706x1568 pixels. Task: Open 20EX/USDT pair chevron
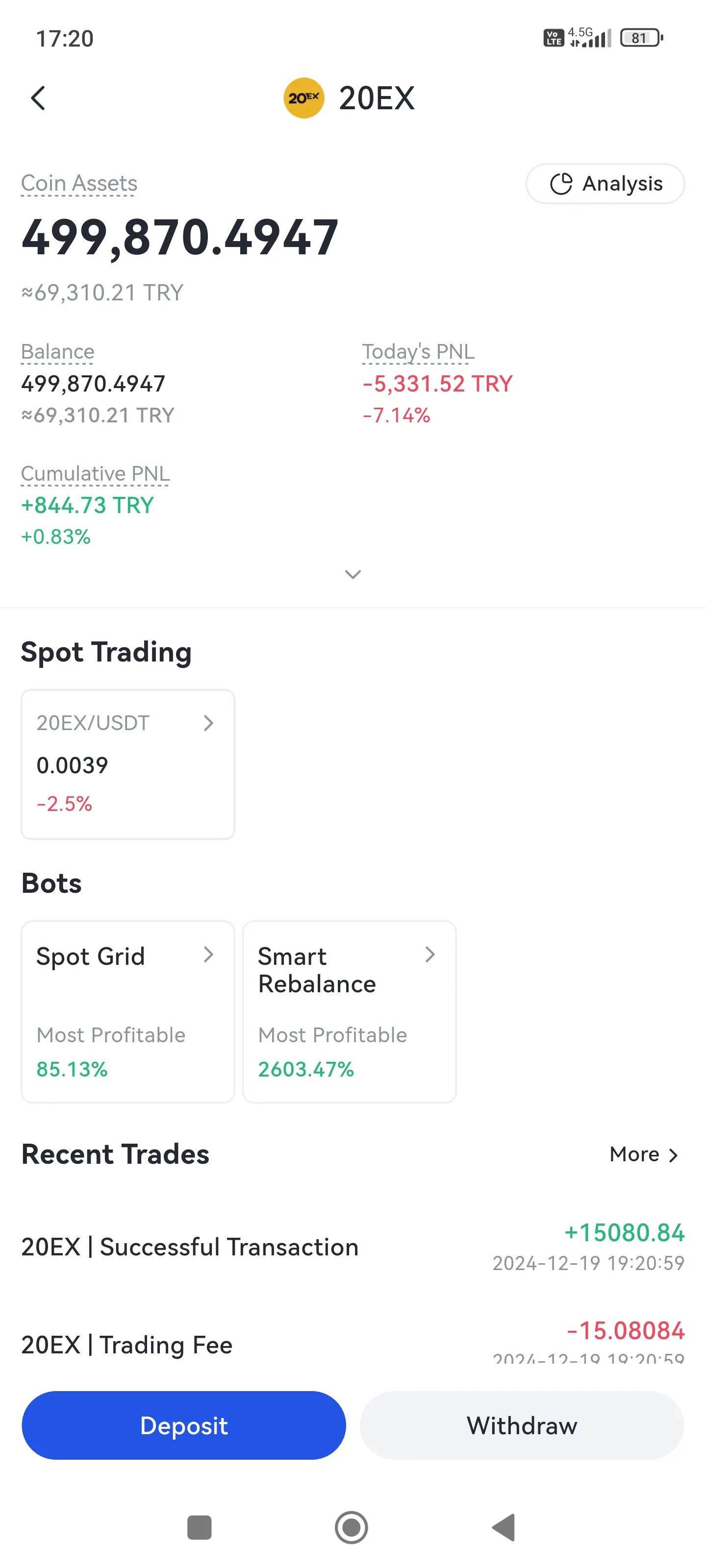click(208, 723)
